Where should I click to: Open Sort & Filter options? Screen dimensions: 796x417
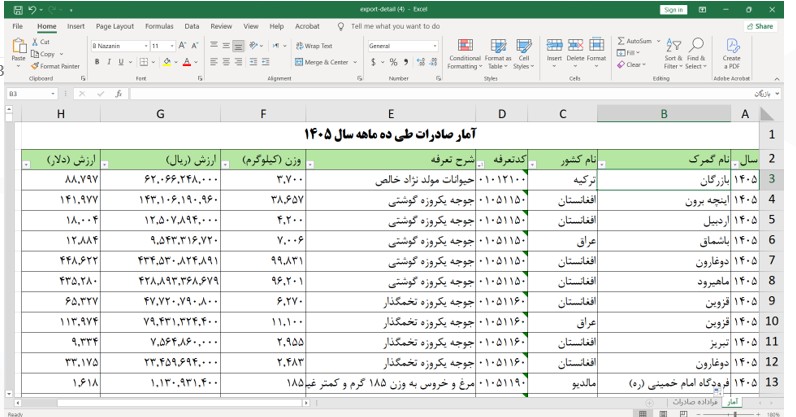pos(673,54)
